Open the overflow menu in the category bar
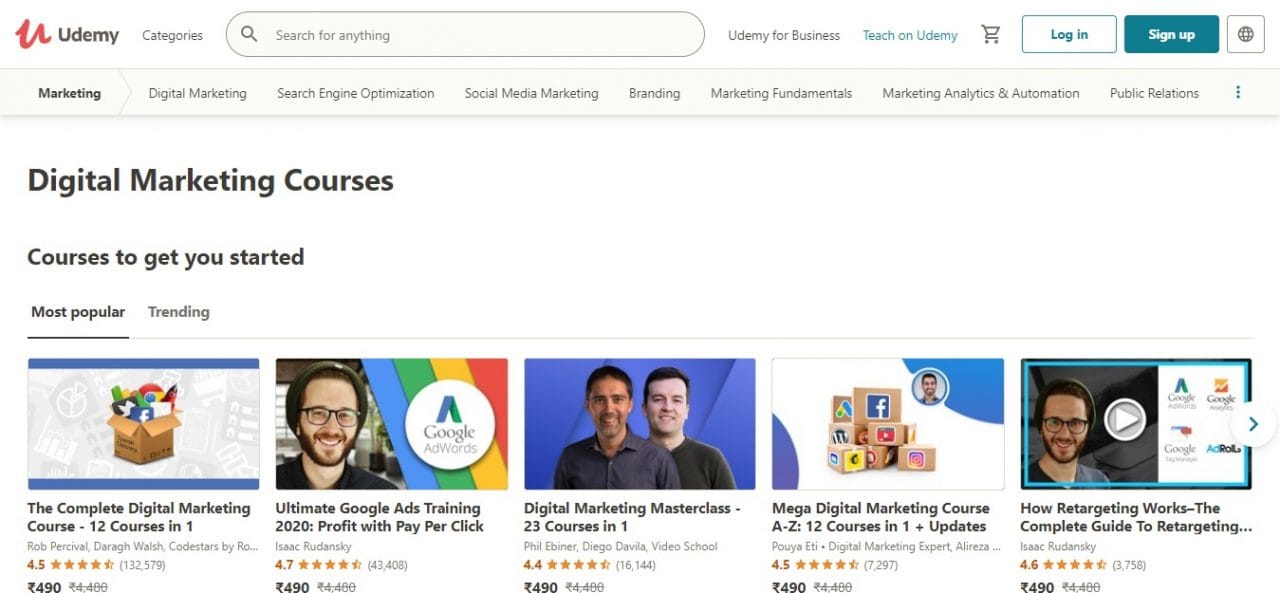This screenshot has height=593, width=1280. tap(1237, 92)
